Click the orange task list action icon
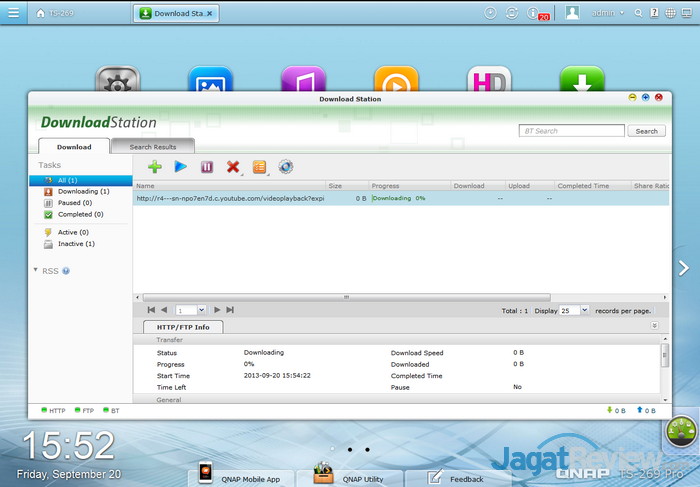 [x=259, y=167]
